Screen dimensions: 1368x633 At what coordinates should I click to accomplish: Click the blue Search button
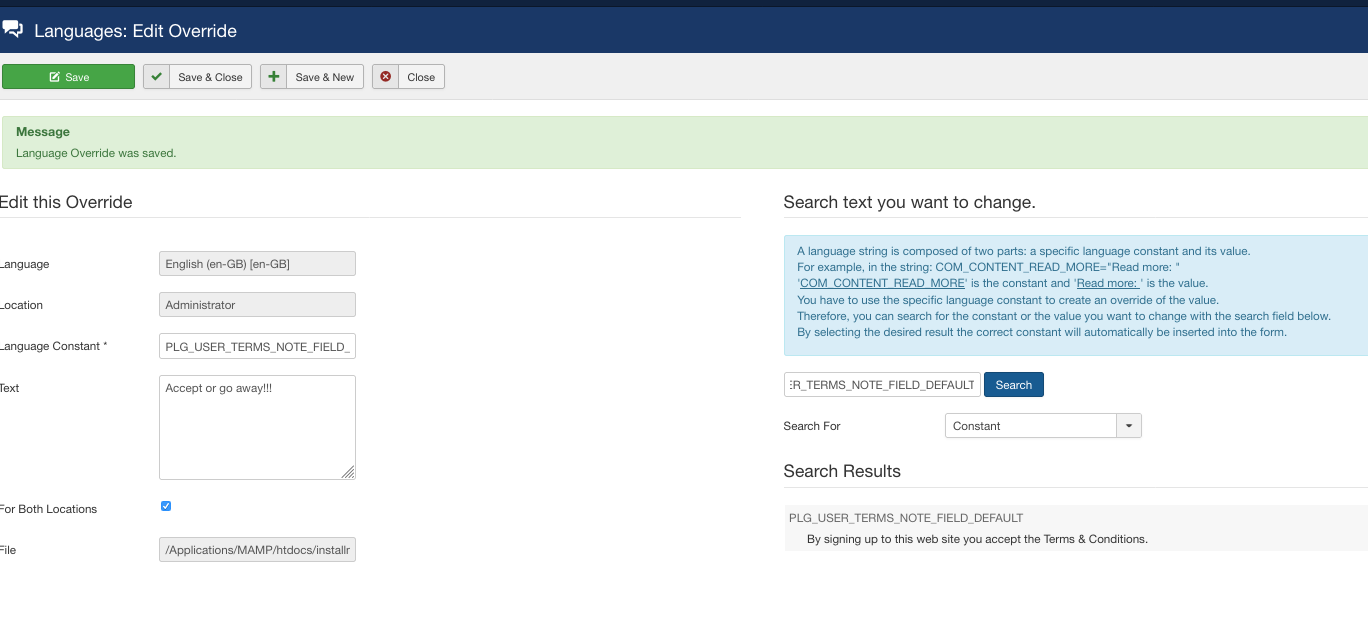click(x=1014, y=385)
